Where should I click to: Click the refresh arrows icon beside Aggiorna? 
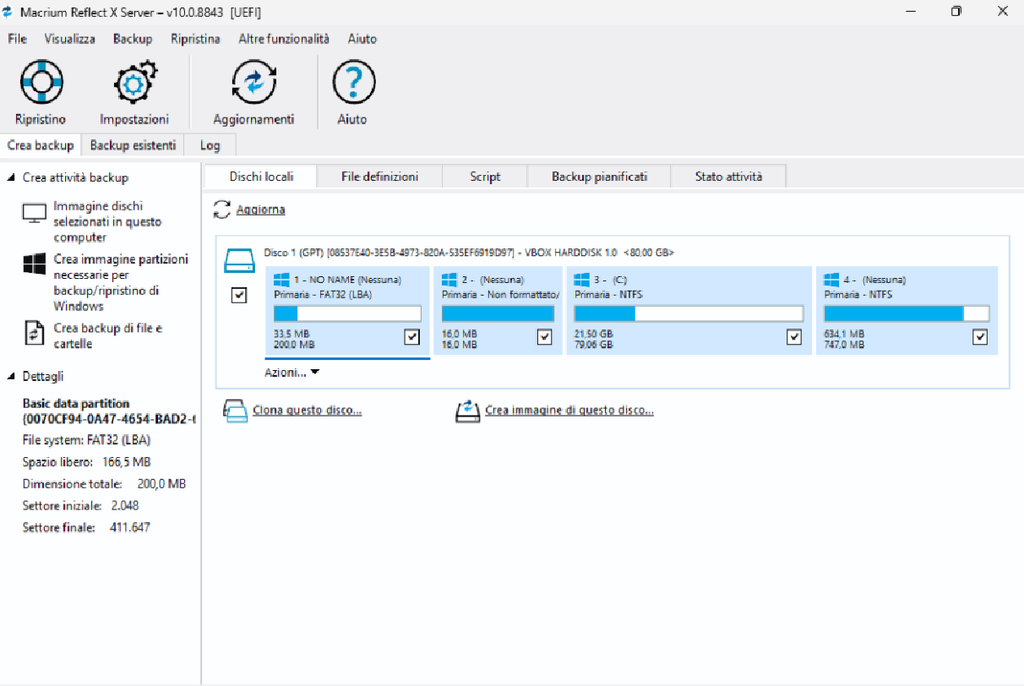click(222, 209)
